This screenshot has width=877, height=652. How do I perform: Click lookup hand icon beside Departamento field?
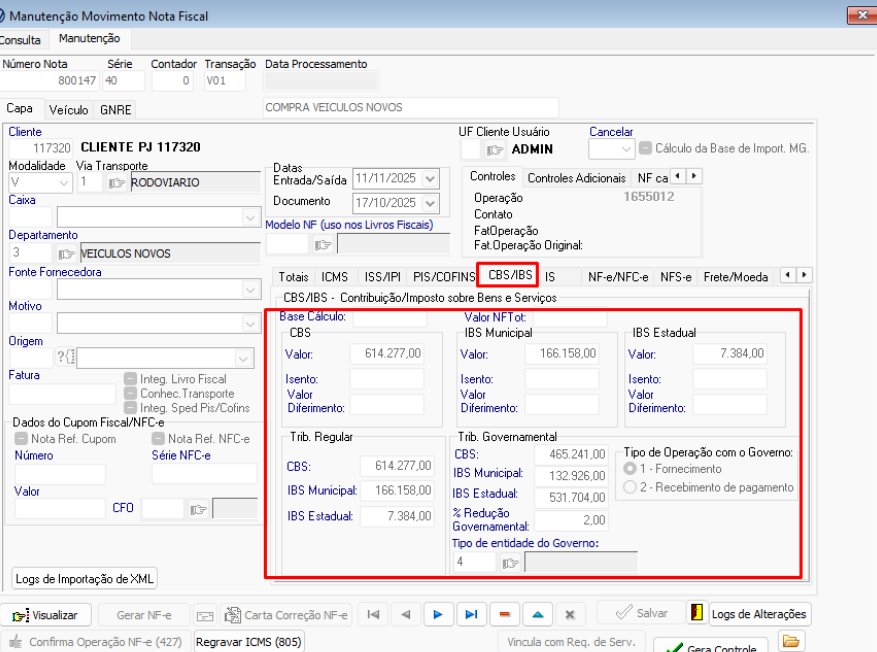pos(66,254)
